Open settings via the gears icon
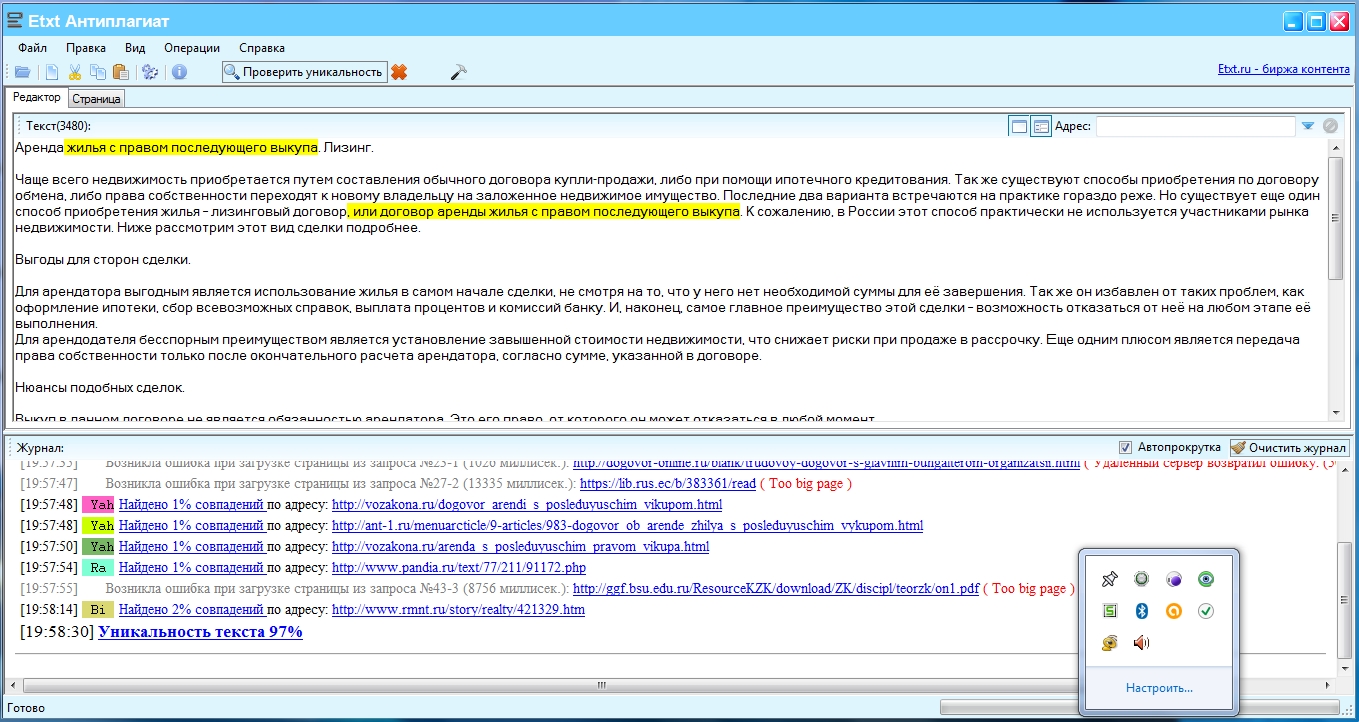 (x=150, y=72)
